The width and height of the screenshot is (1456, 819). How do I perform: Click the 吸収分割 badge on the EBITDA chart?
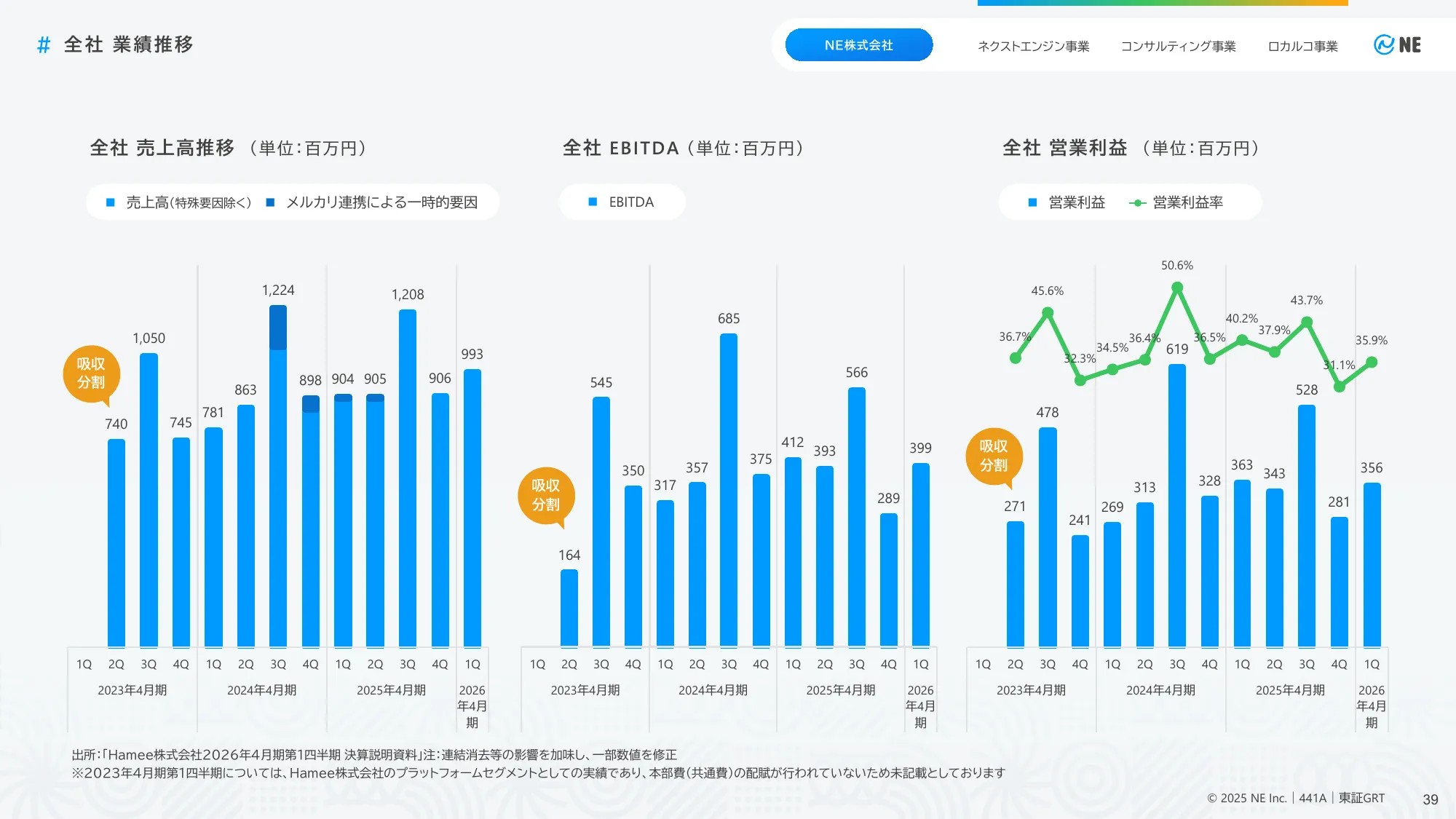point(547,496)
